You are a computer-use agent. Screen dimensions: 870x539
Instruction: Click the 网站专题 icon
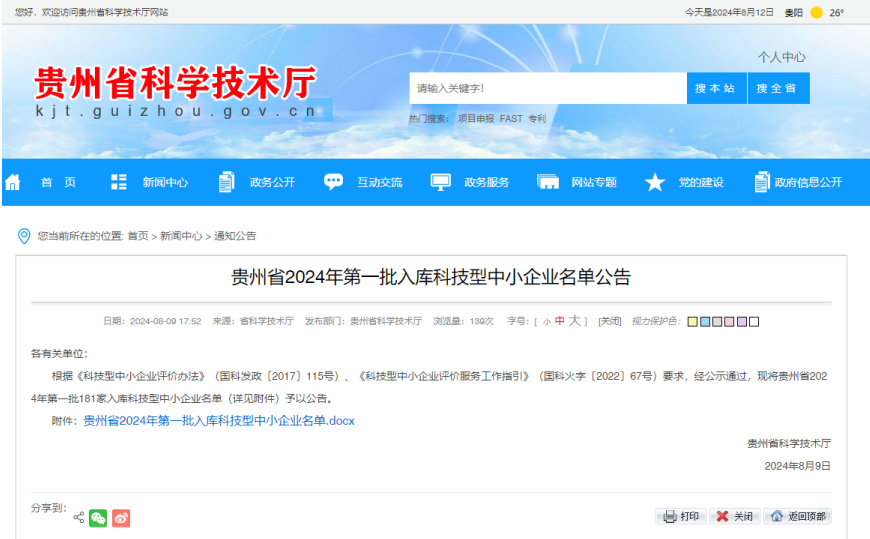pos(547,182)
